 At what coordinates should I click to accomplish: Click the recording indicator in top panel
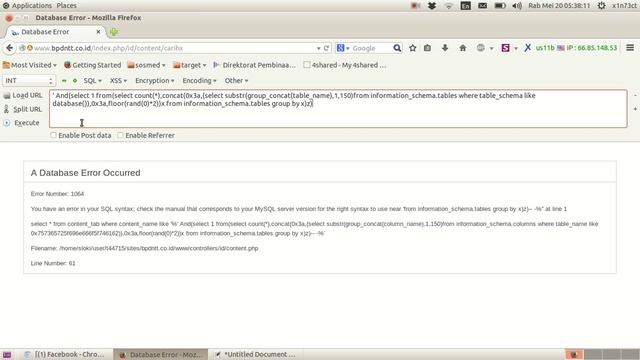(x=416, y=6)
